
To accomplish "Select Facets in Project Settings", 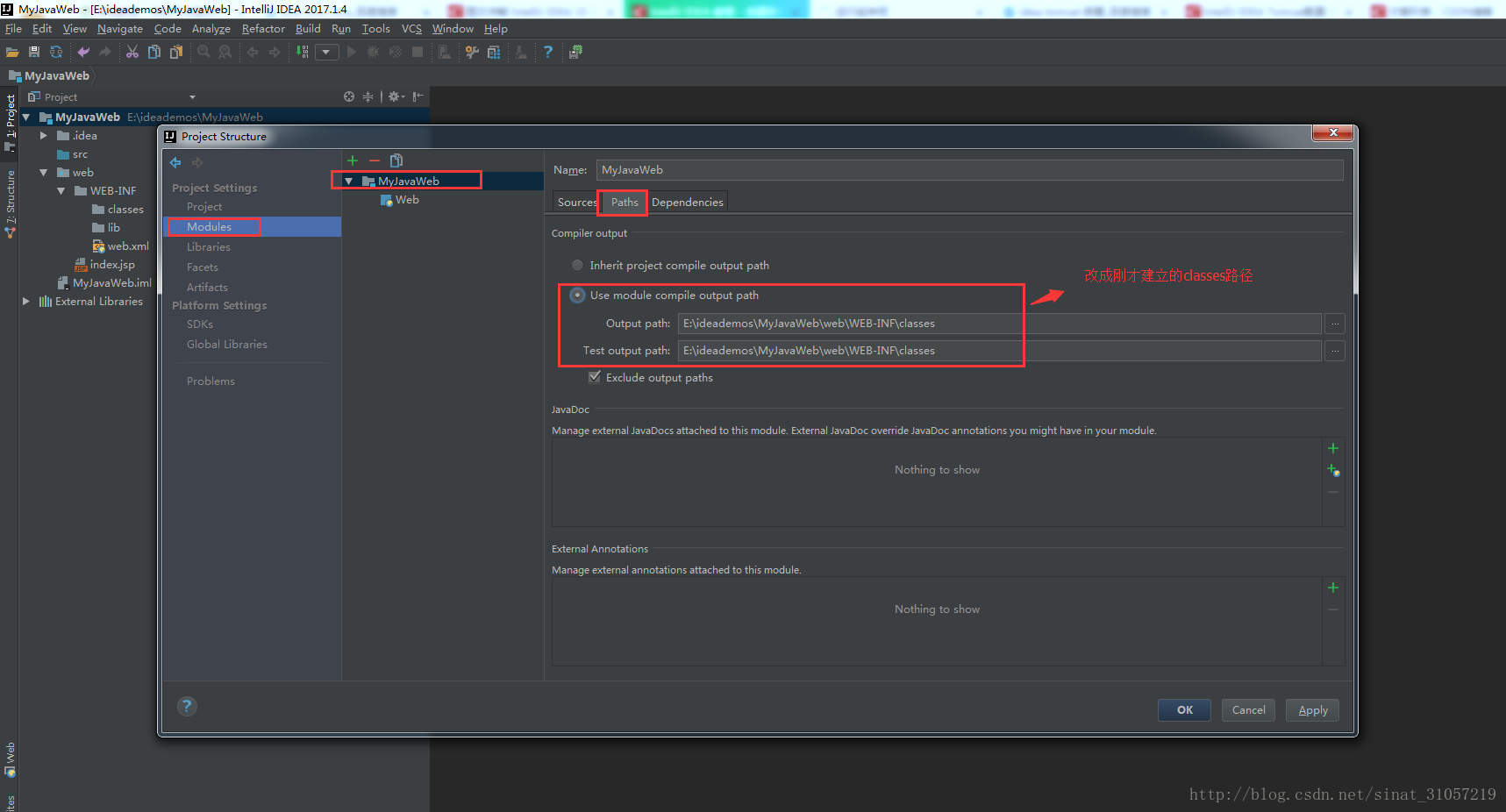I will click(x=203, y=267).
